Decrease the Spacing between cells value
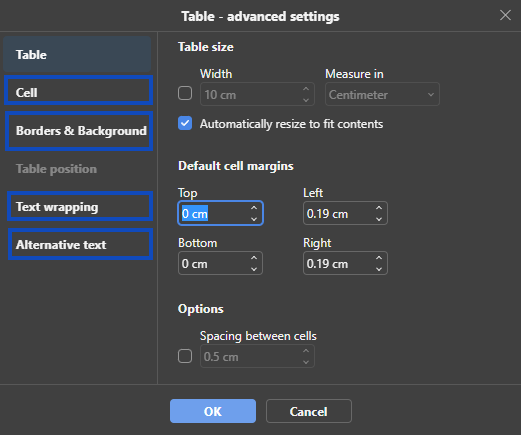521x435 pixels. (306, 362)
